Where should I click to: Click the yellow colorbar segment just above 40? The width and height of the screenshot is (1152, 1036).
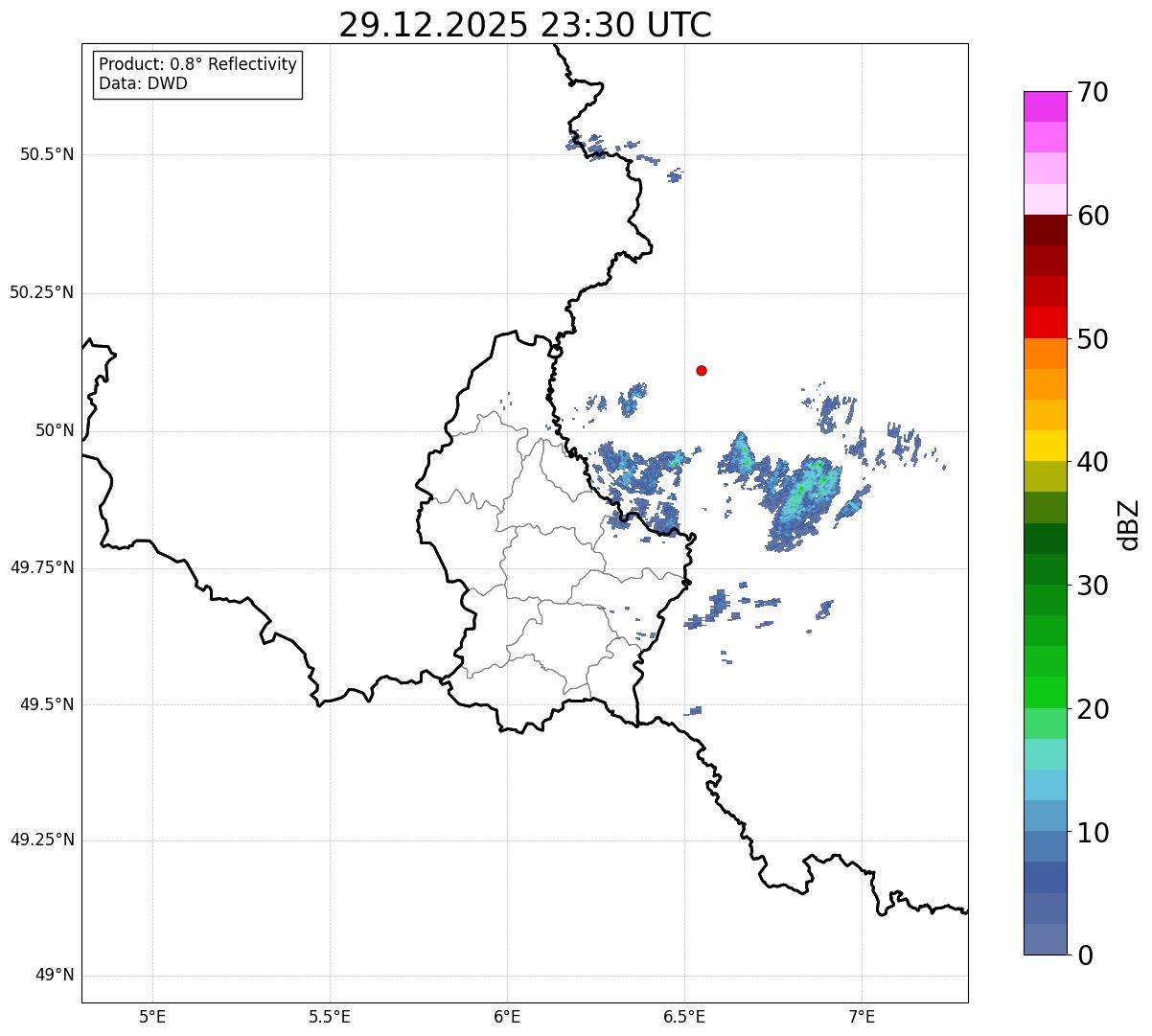pos(1045,446)
